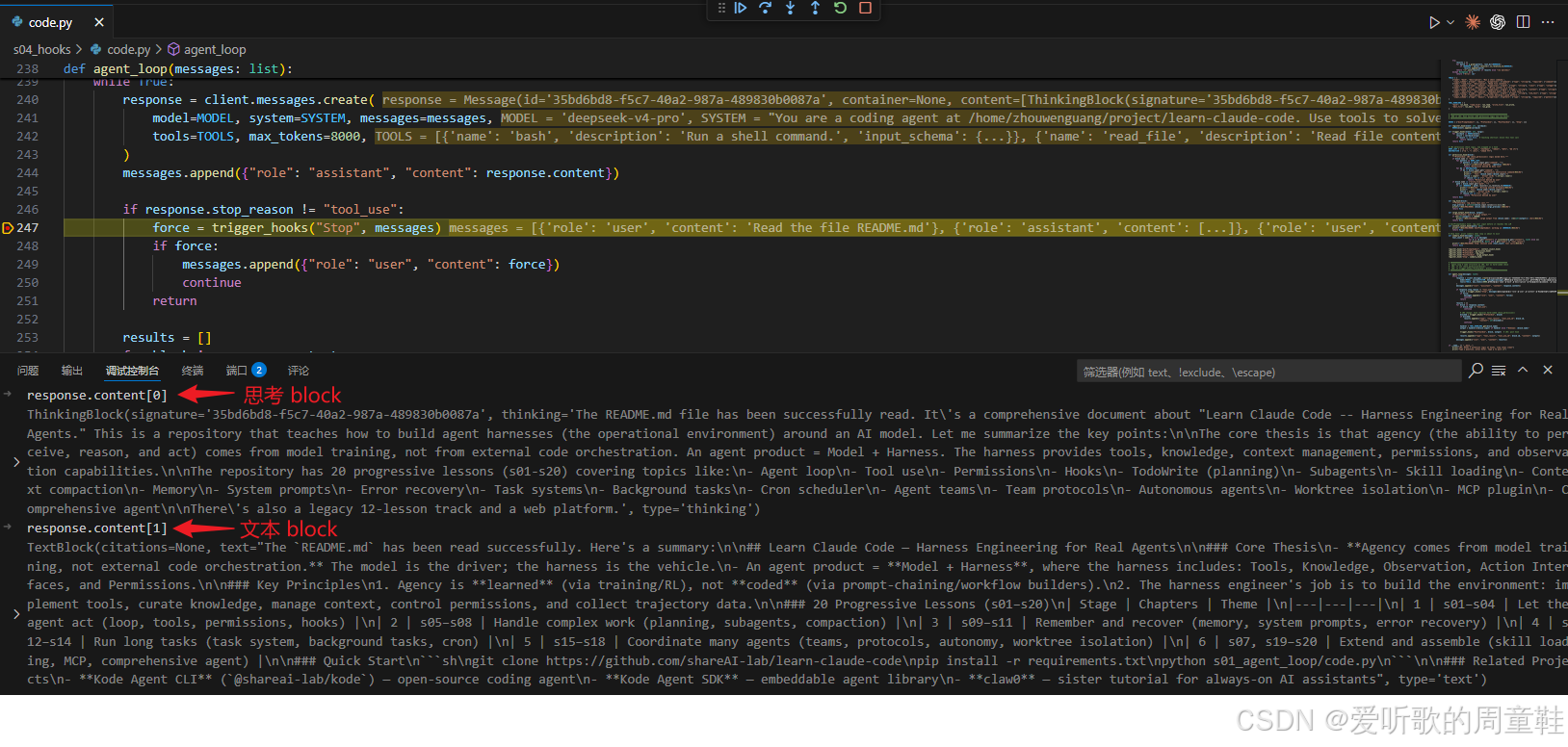Image resolution: width=1568 pixels, height=747 pixels.
Task: Open the s04_hooks breadcrumb folder
Action: tap(41, 49)
